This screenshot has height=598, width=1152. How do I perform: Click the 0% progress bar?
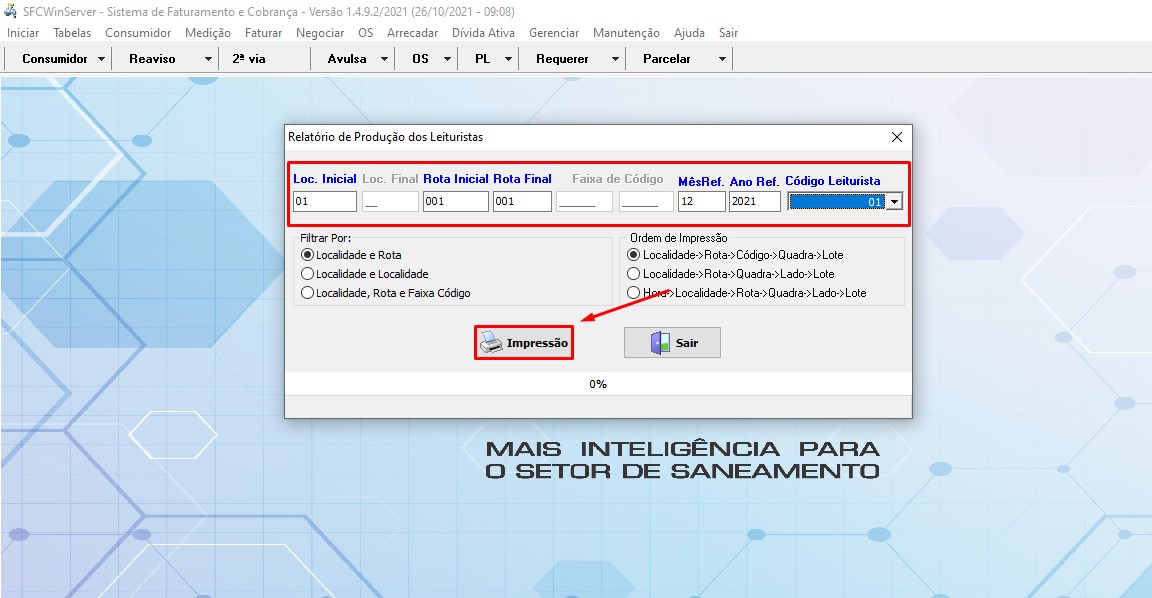click(598, 384)
